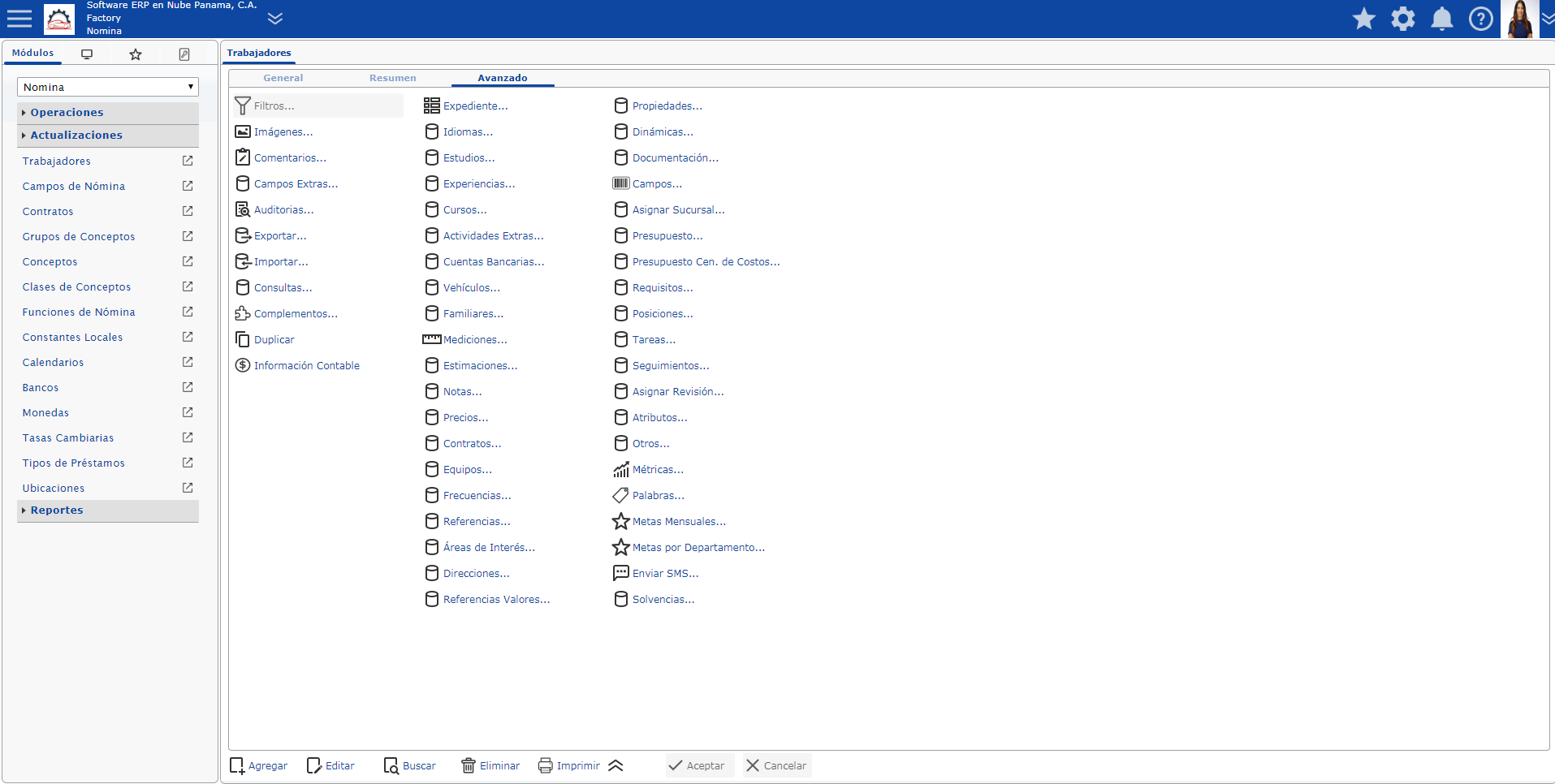
Task: Select the Módulos tab
Action: click(33, 53)
